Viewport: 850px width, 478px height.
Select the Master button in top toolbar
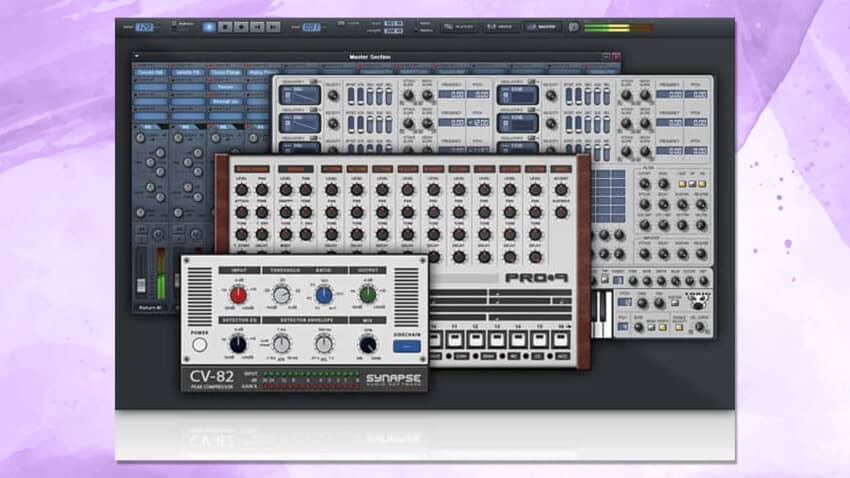click(x=542, y=27)
